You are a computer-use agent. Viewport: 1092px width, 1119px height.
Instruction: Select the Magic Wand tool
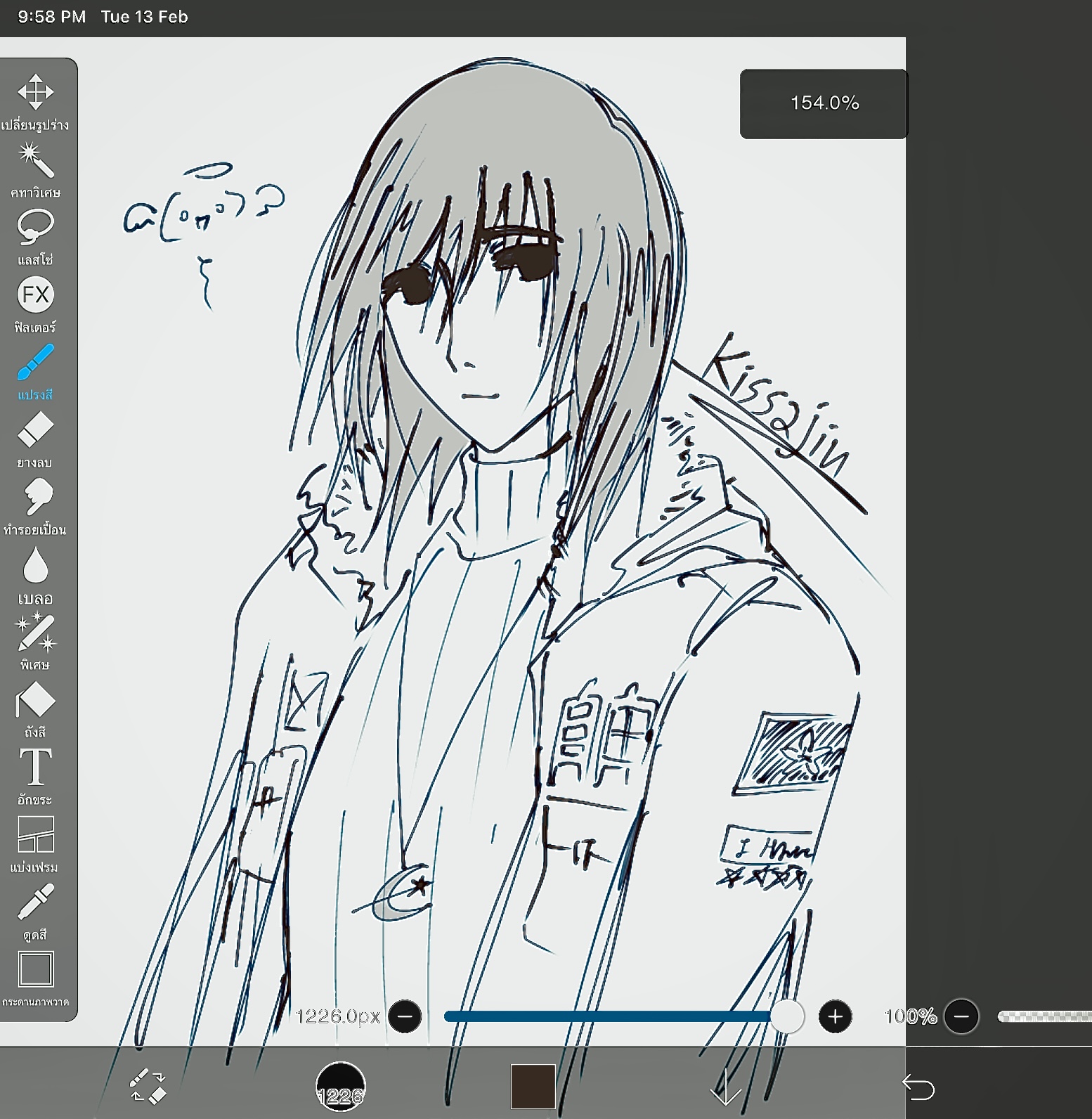pyautogui.click(x=35, y=160)
